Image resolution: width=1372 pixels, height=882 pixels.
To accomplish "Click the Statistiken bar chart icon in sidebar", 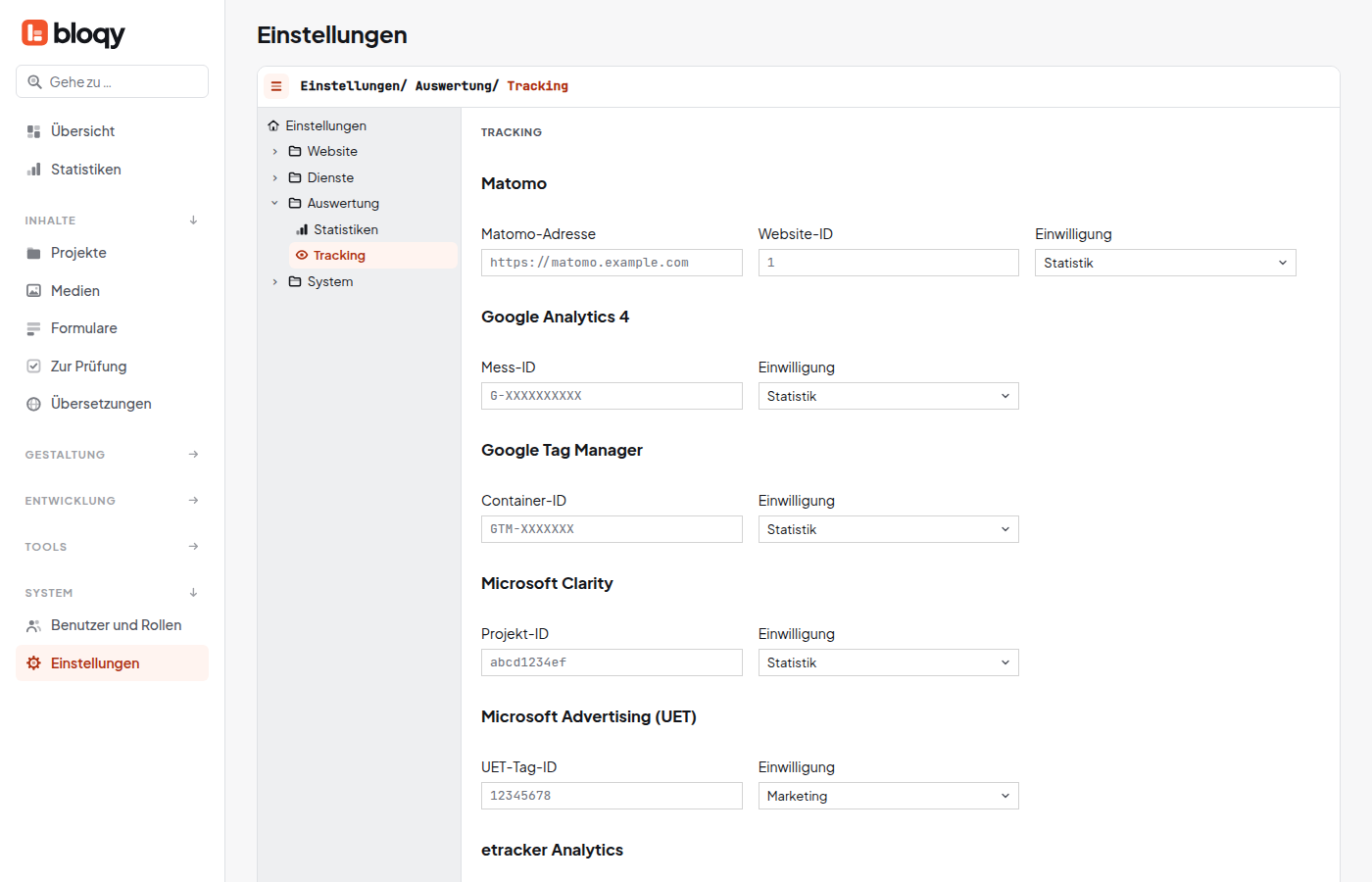I will coord(33,170).
